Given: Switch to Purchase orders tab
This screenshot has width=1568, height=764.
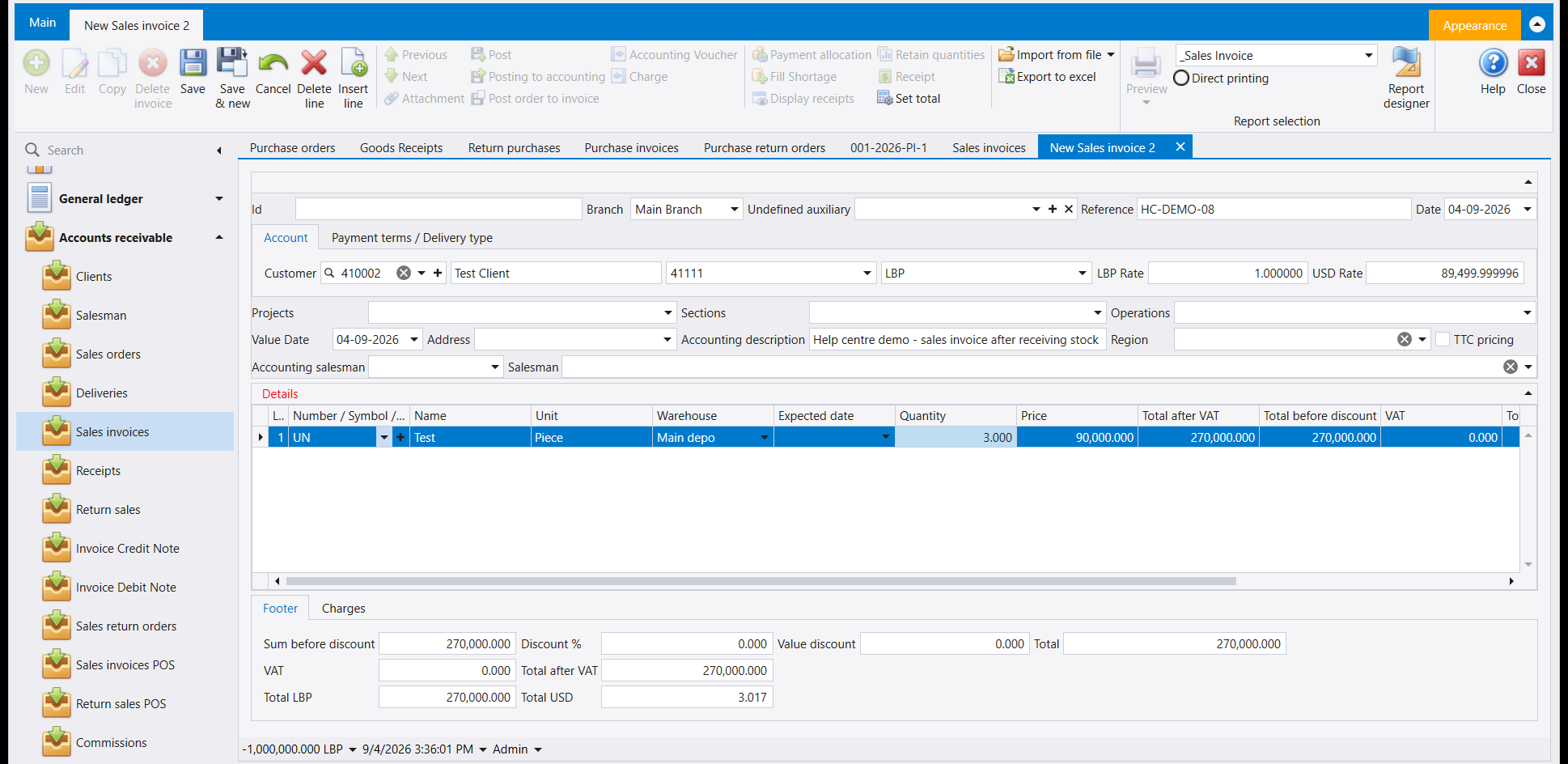Looking at the screenshot, I should click(x=292, y=147).
